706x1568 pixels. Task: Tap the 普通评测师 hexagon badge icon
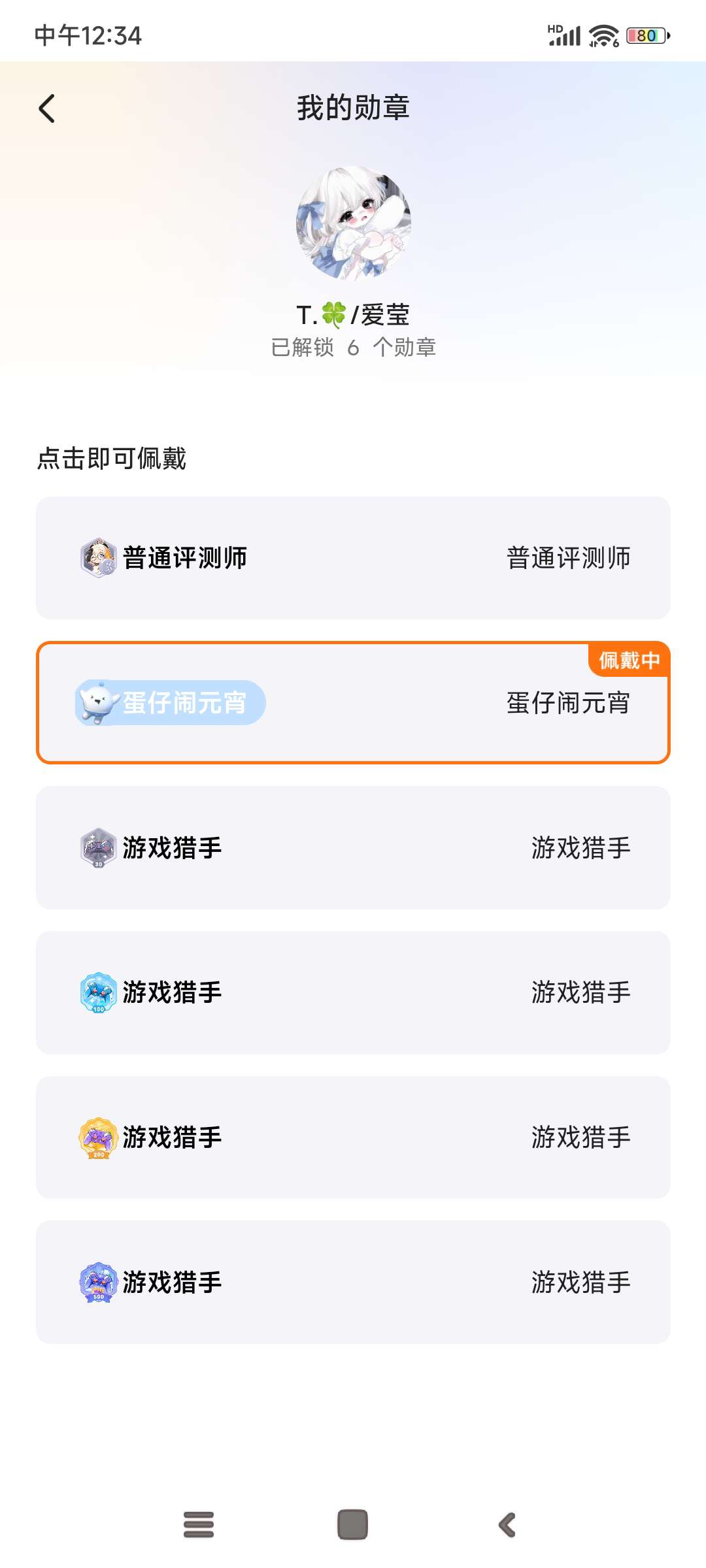(99, 558)
